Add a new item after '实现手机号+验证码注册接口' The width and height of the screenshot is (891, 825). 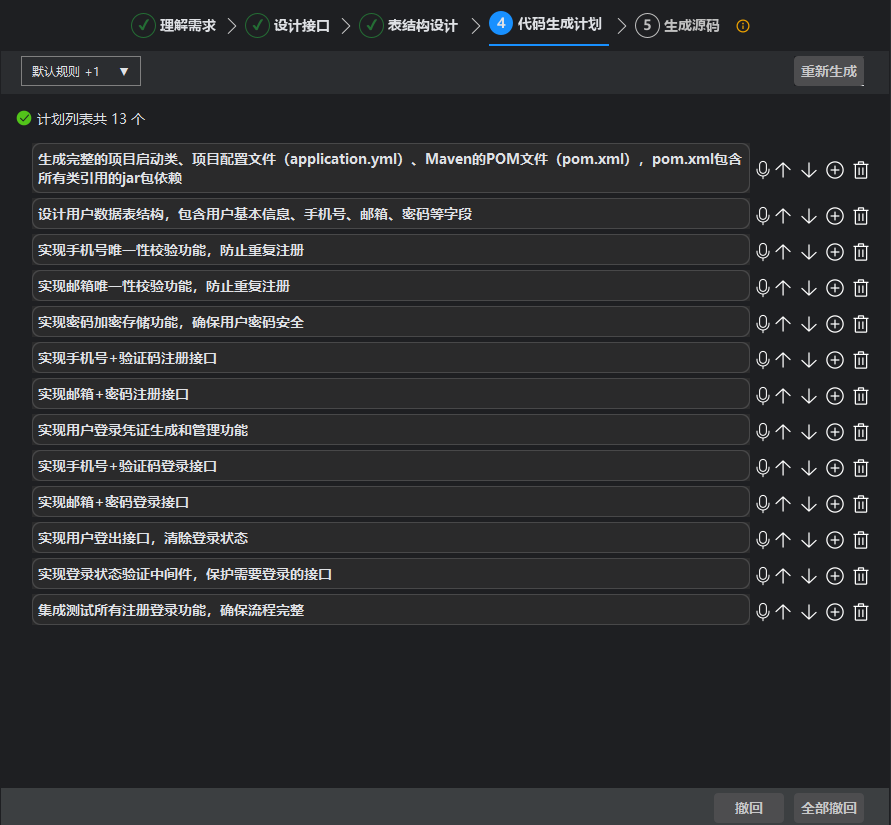tap(835, 360)
